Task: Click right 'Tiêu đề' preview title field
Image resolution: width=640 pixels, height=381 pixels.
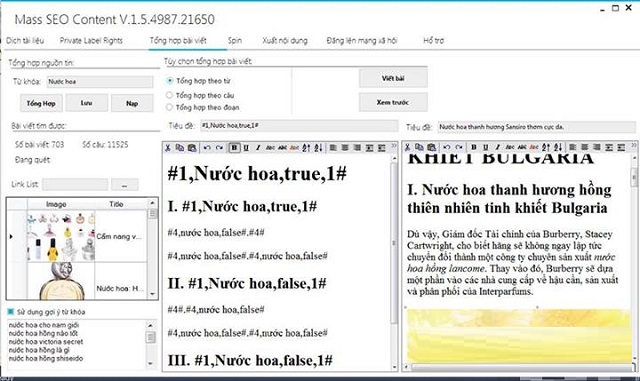Action: [536, 127]
